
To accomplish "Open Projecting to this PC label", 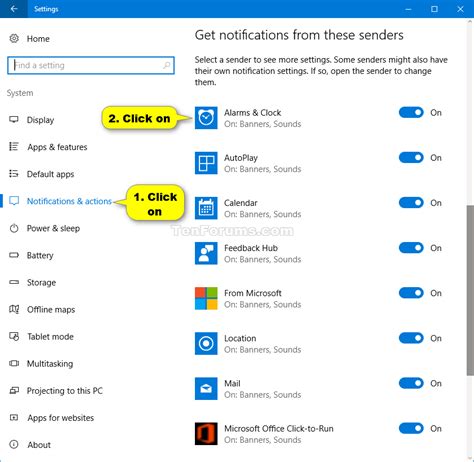I will (65, 390).
